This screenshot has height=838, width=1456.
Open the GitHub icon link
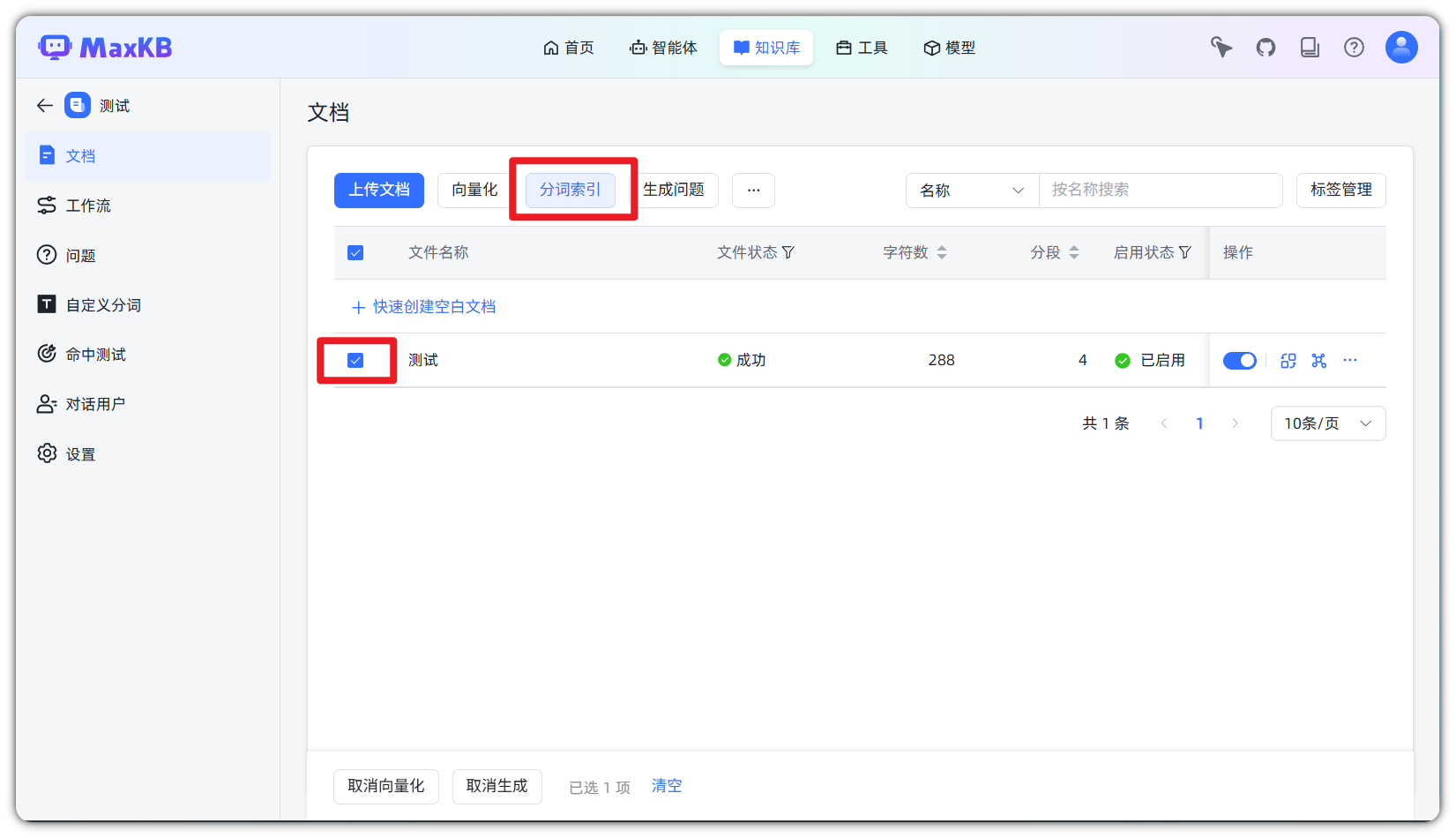point(1266,47)
